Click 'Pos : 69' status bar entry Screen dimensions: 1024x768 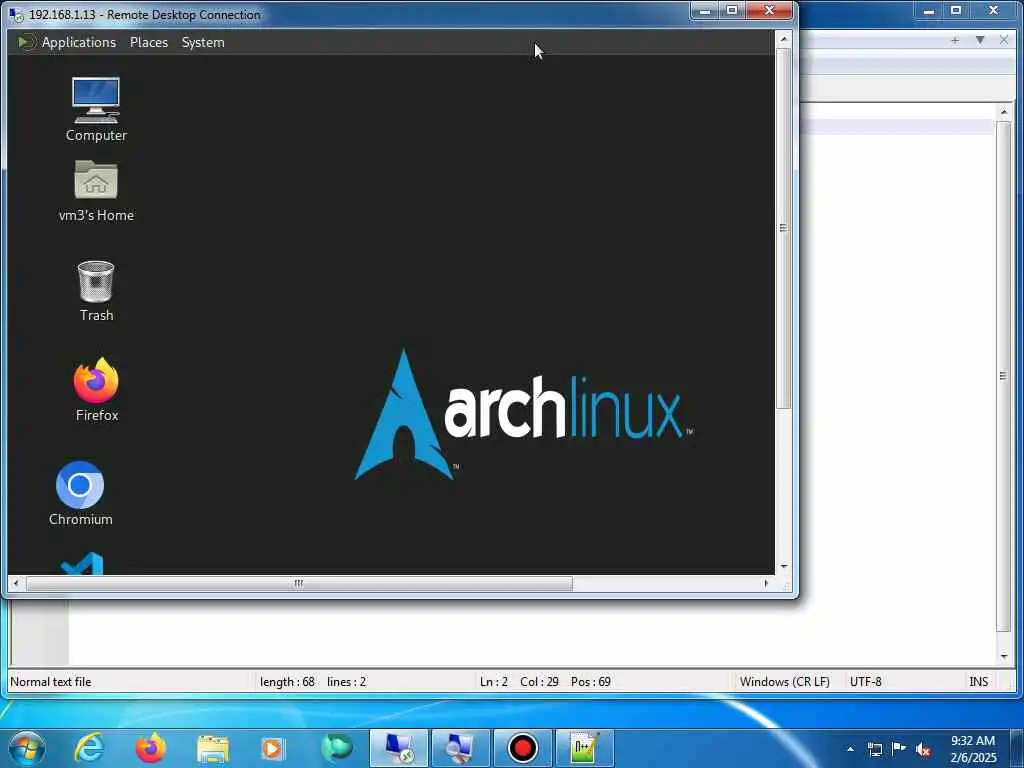[590, 682]
